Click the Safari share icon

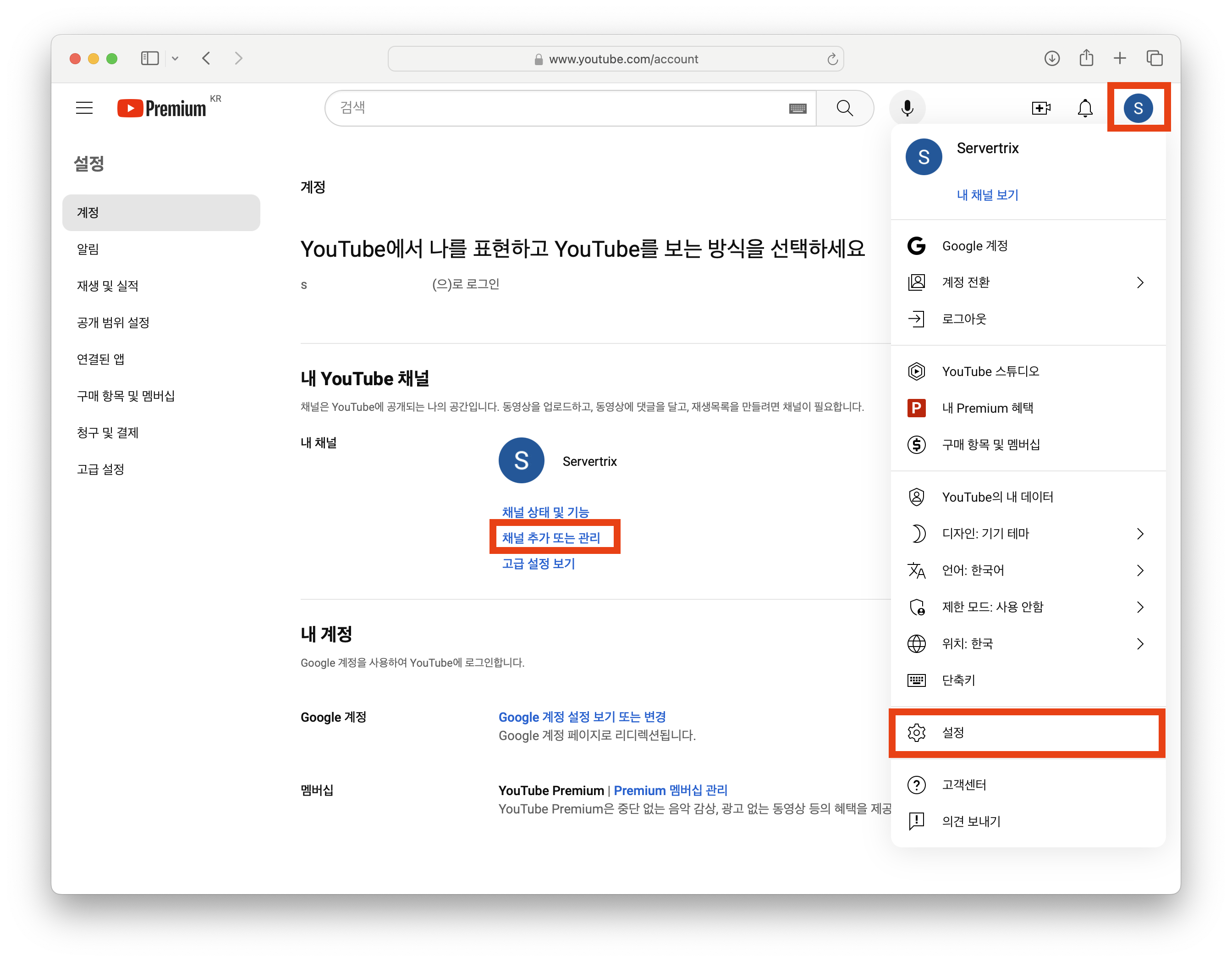click(1085, 58)
